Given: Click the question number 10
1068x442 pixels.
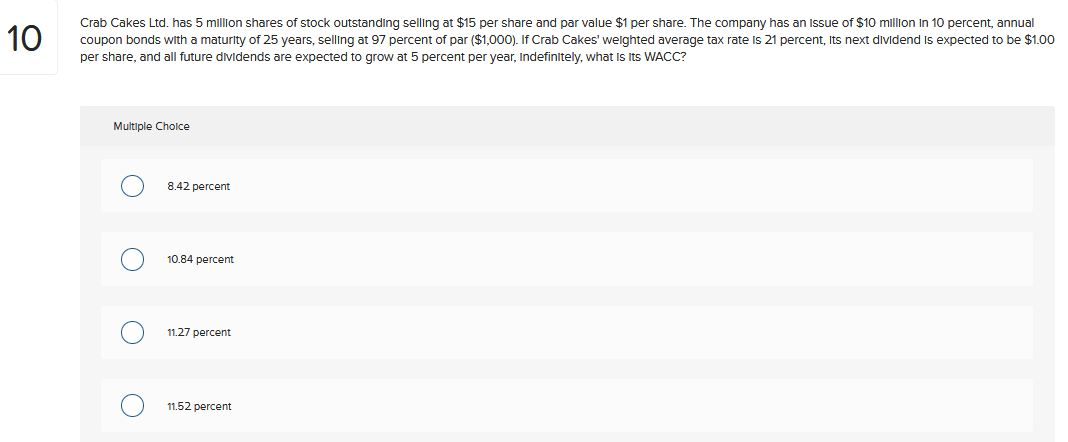Looking at the screenshot, I should pos(26,40).
